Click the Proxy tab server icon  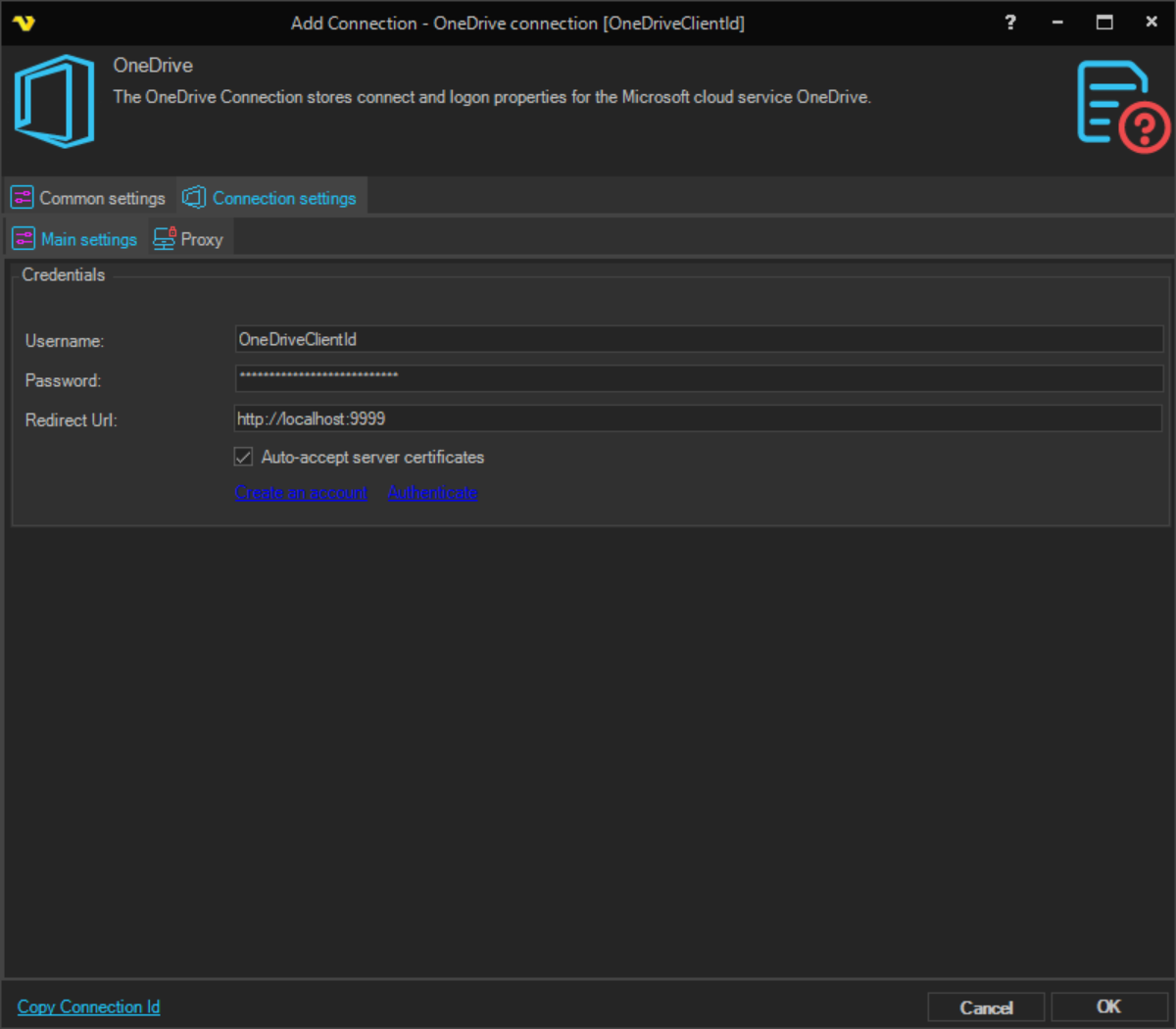pyautogui.click(x=165, y=239)
